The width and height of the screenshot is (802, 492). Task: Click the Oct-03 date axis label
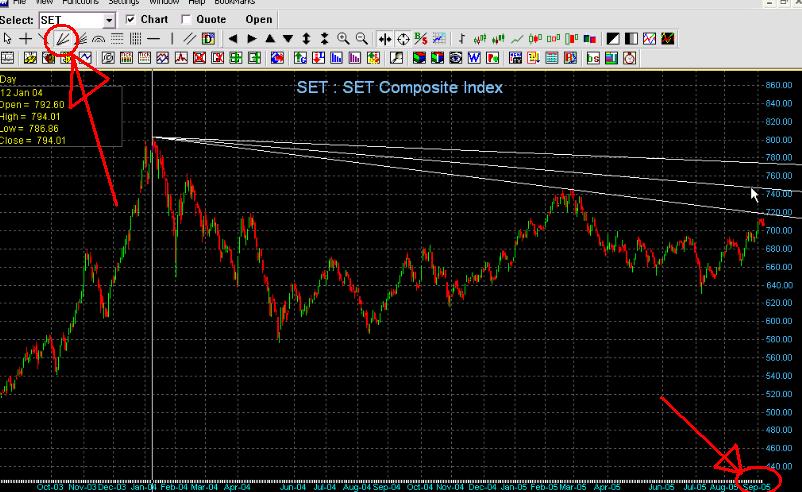click(50, 487)
